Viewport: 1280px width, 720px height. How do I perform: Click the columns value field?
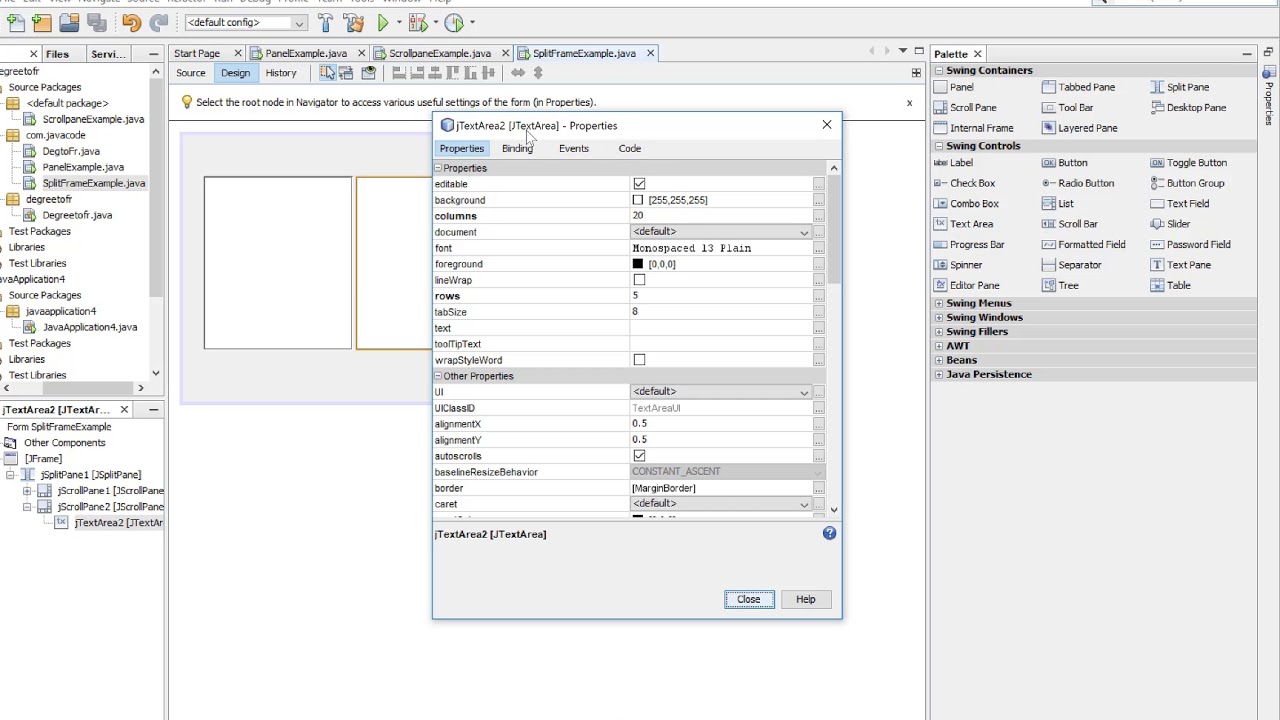tap(720, 216)
